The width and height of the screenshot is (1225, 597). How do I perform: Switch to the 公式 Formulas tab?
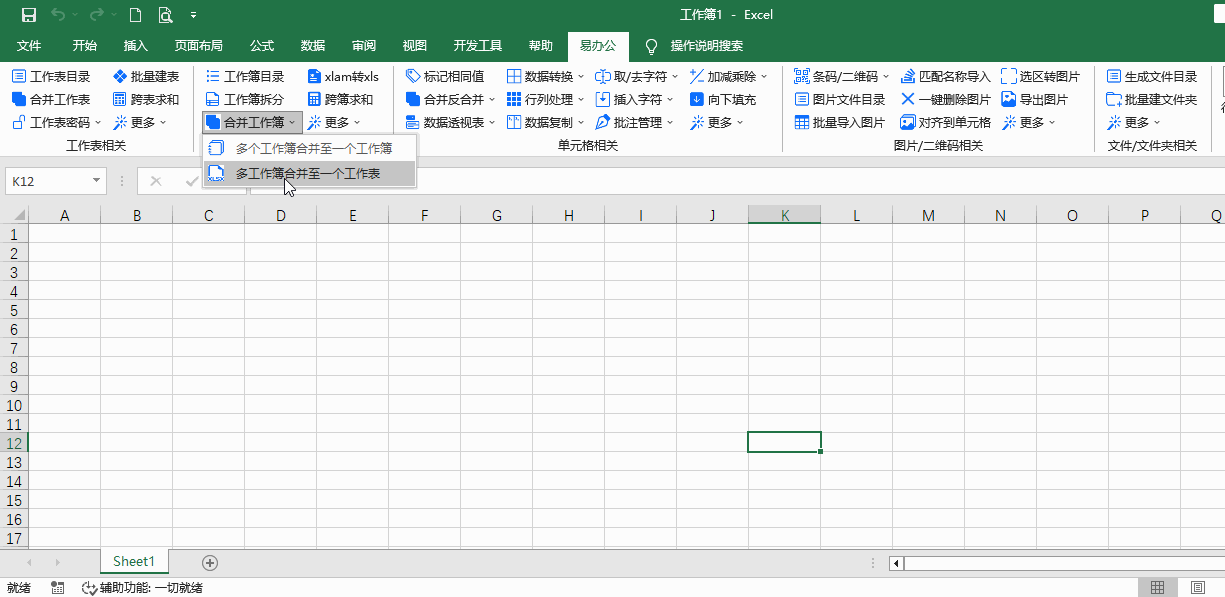coord(262,46)
